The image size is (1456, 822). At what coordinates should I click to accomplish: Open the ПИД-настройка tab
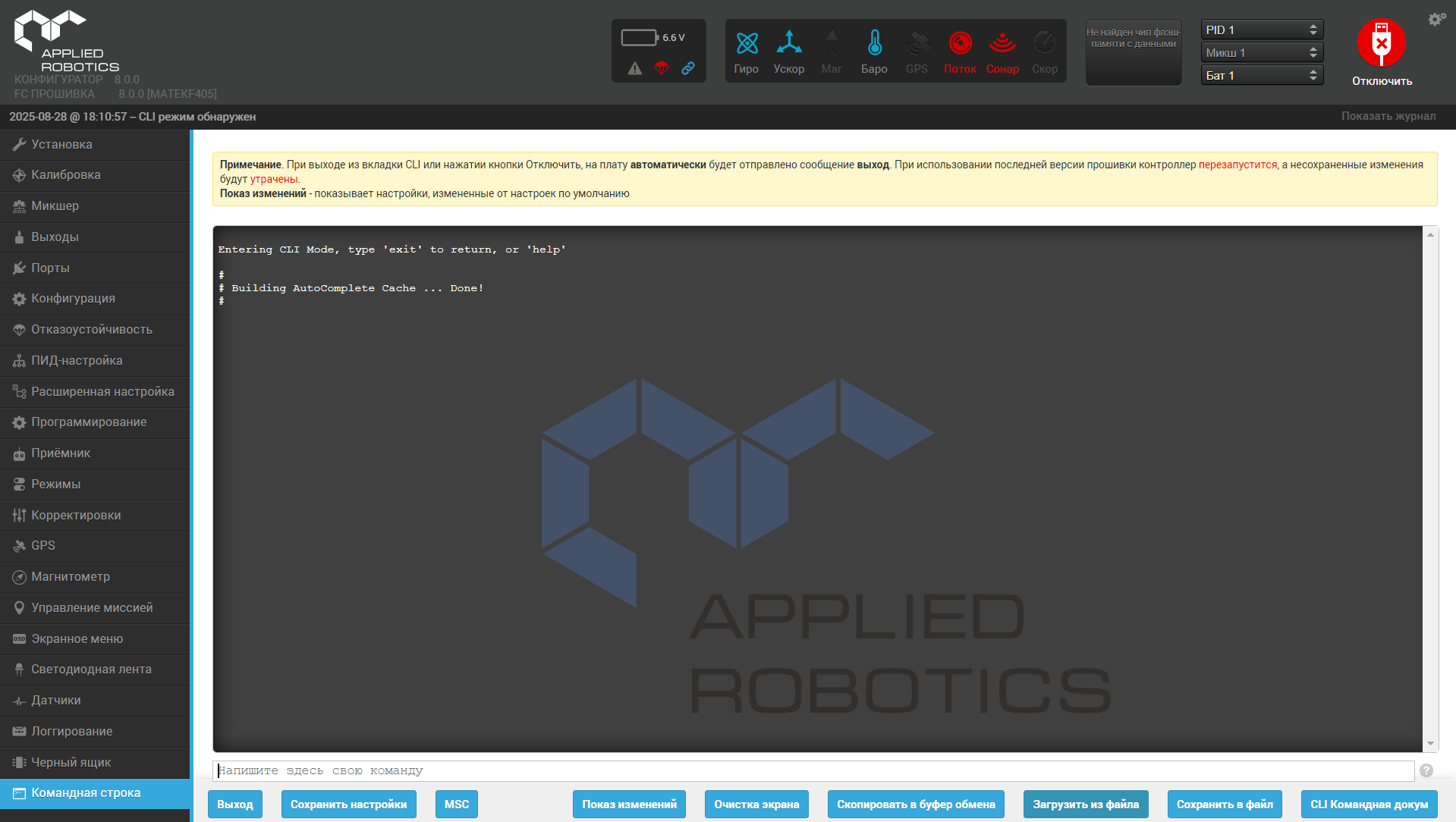click(77, 360)
